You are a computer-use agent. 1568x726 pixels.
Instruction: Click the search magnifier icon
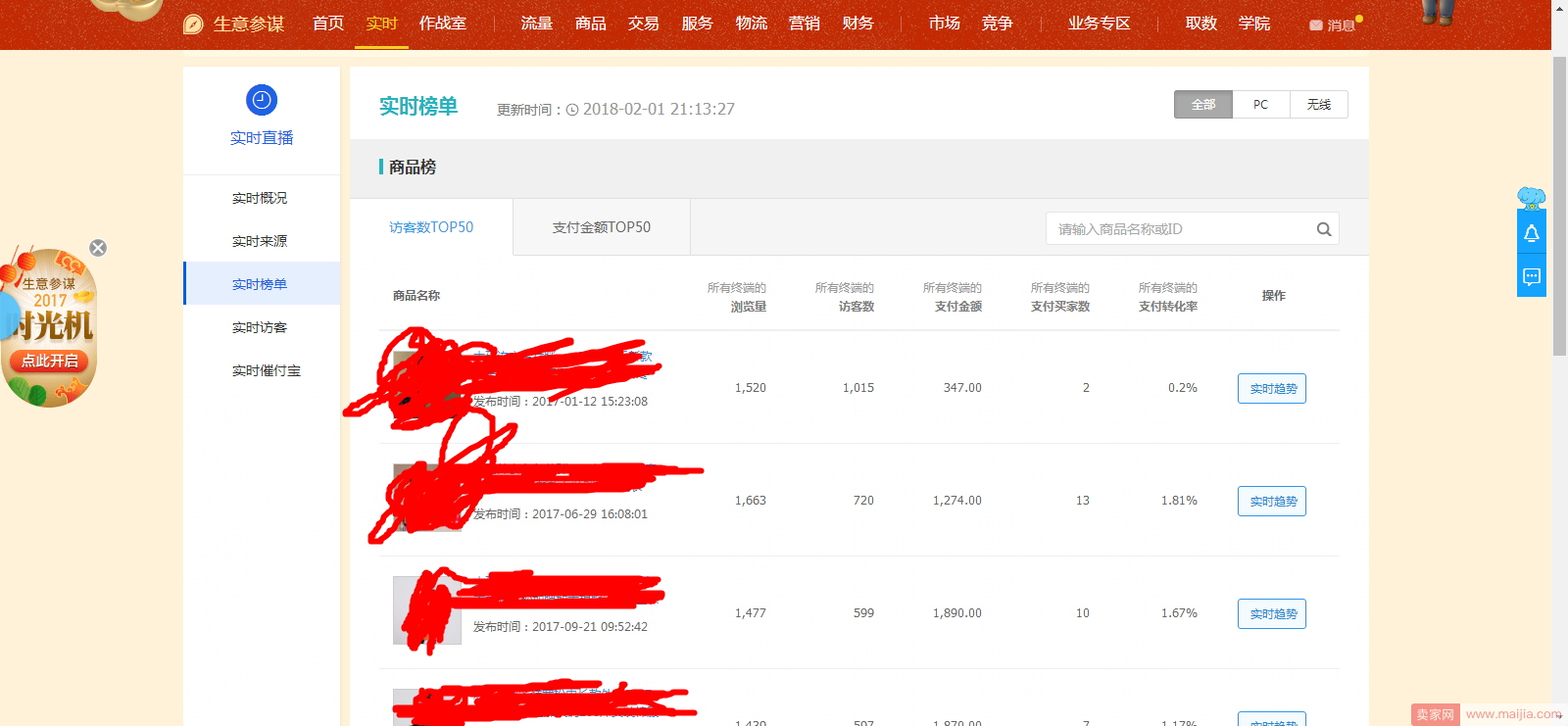[x=1324, y=229]
